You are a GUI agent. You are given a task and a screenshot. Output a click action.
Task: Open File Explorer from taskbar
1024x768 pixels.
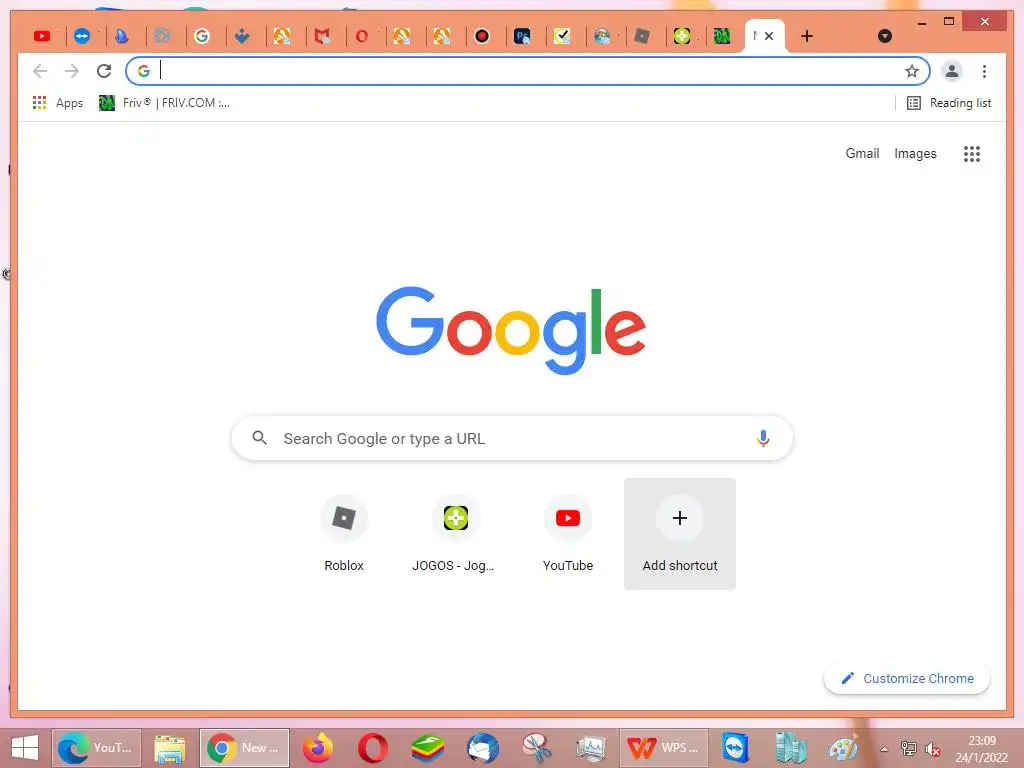coord(170,748)
